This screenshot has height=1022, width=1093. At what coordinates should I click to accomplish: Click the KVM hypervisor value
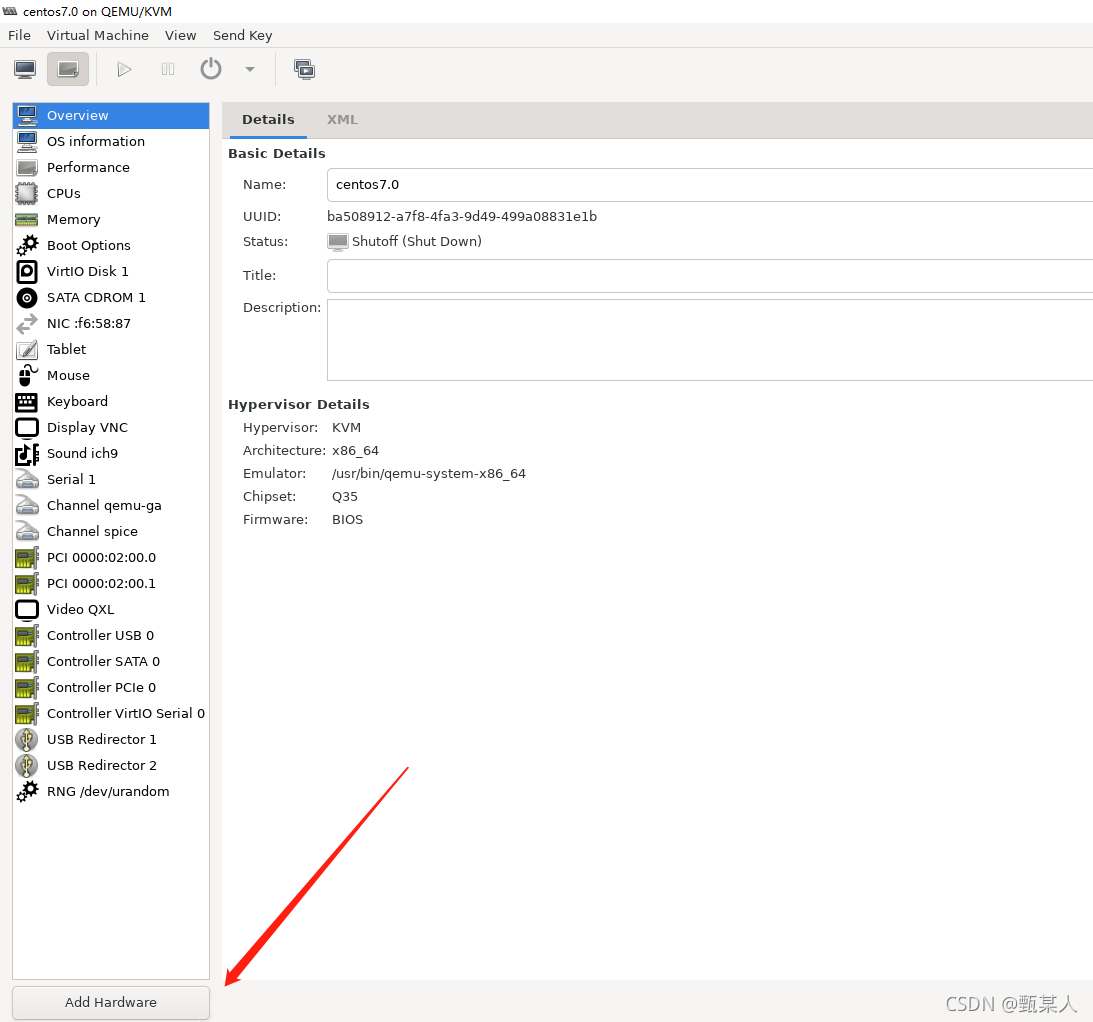click(346, 428)
